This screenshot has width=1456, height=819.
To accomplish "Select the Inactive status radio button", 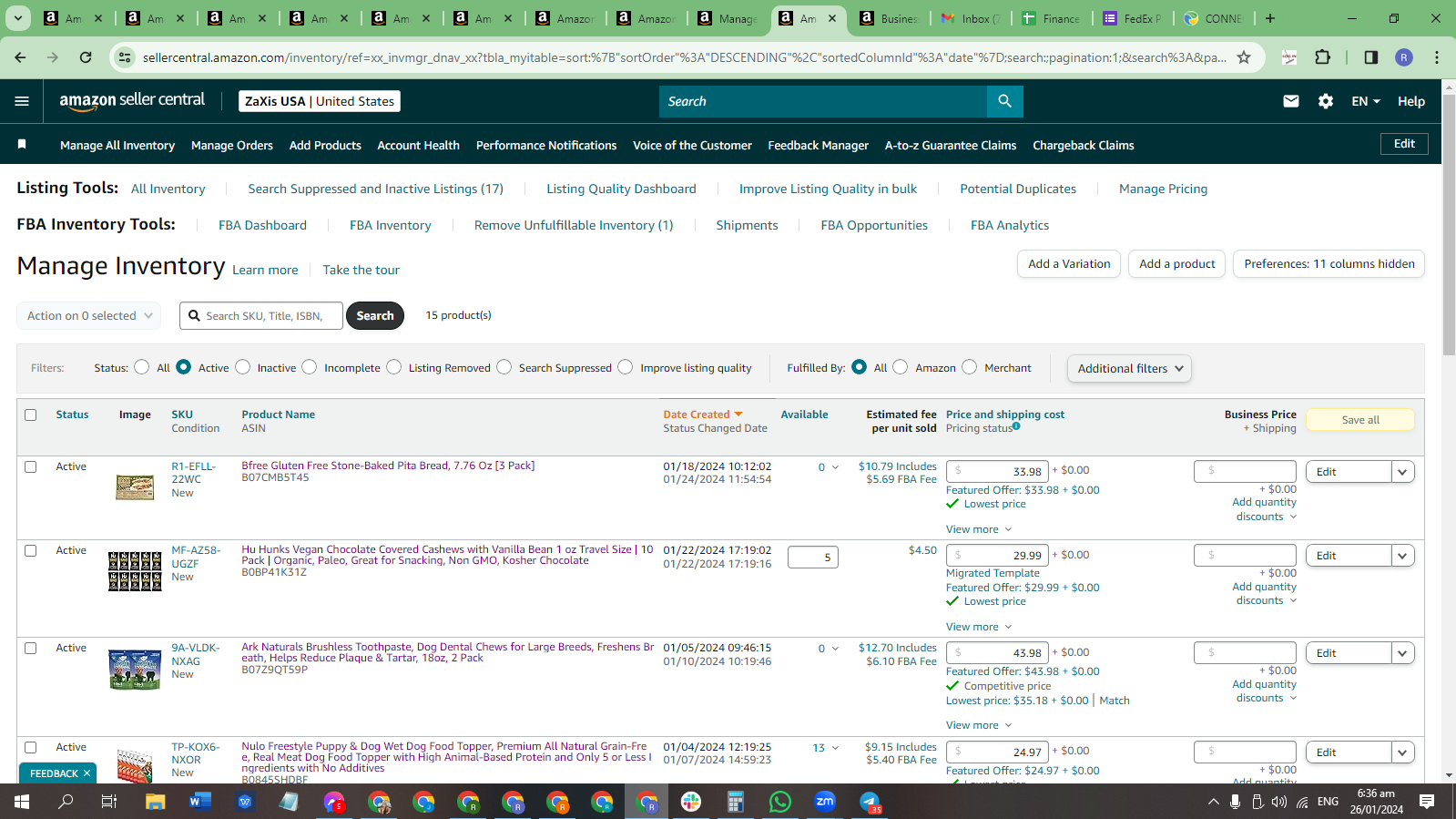I will pos(242,367).
